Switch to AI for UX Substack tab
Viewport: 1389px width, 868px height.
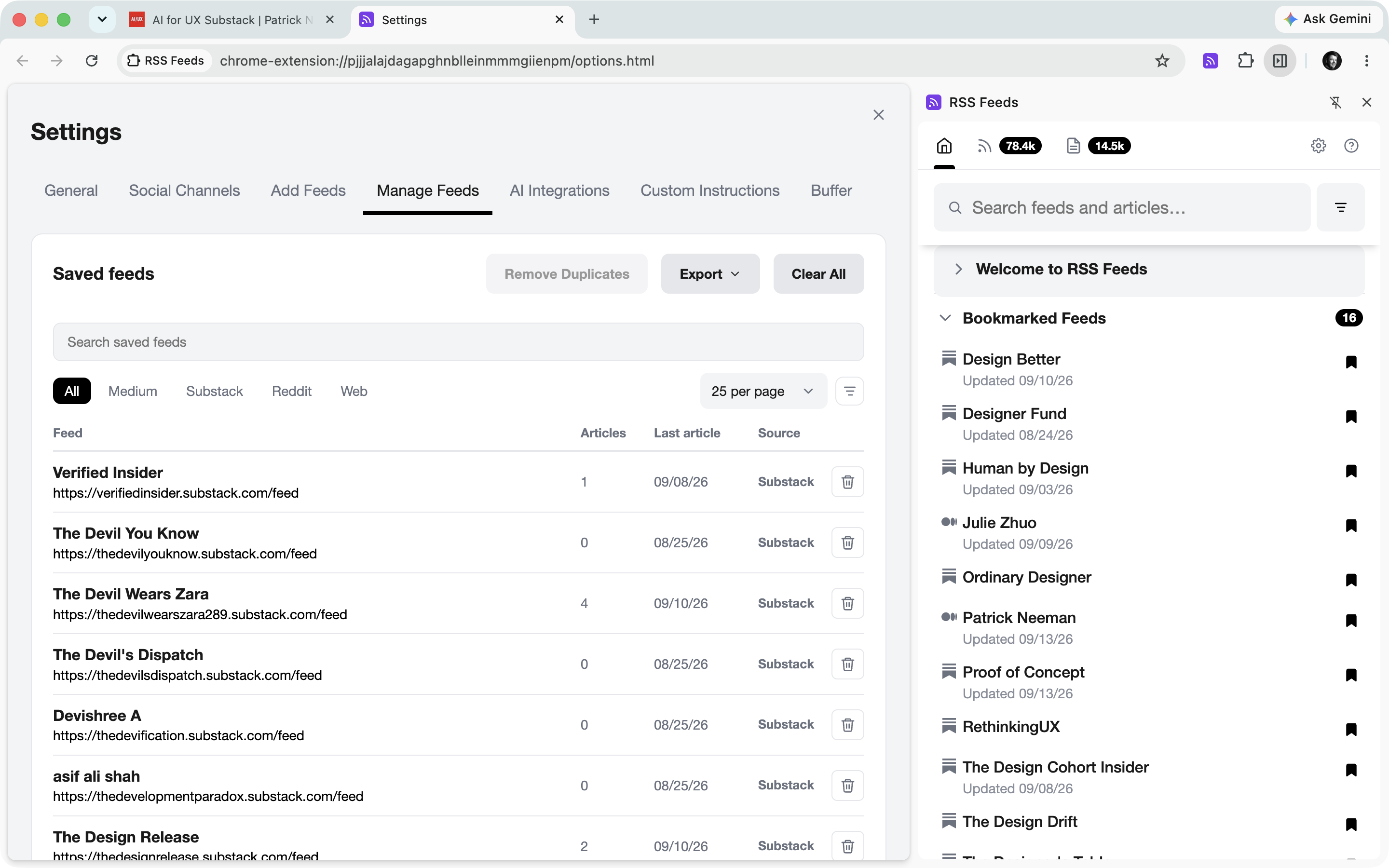[232, 19]
